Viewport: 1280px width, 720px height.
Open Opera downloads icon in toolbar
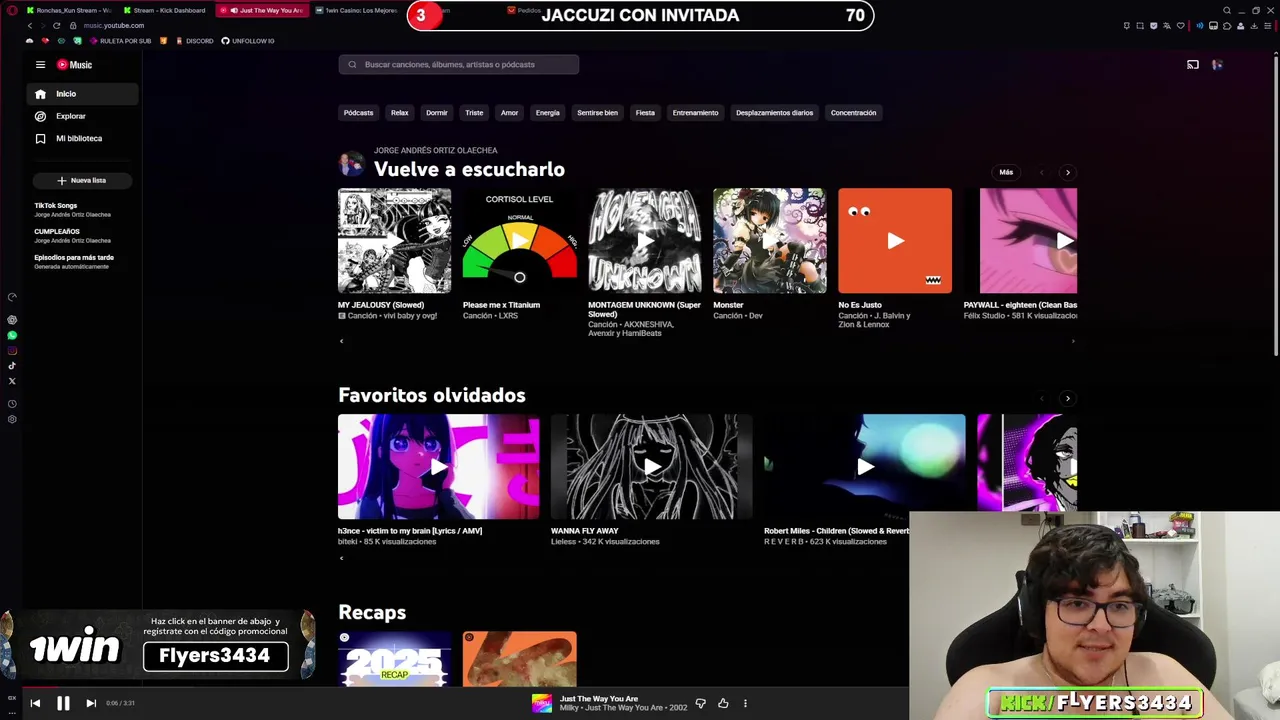tap(1254, 26)
